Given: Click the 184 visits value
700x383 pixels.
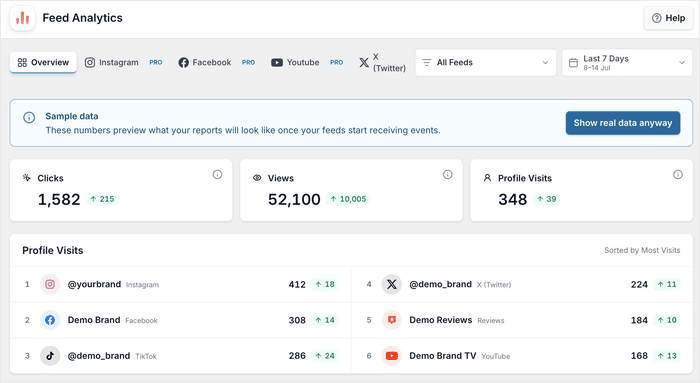Looking at the screenshot, I should [x=639, y=320].
